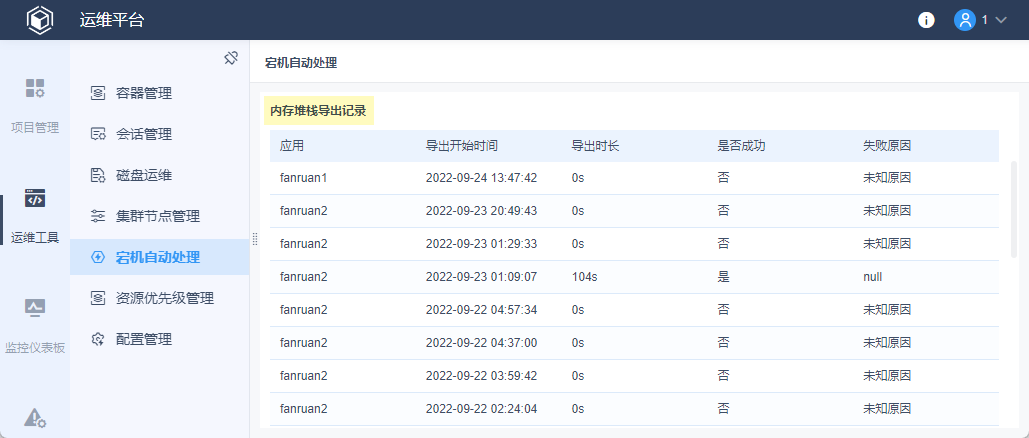
Task: Click timestamp 2022-09-22 04:37:00
Action: click(482, 343)
